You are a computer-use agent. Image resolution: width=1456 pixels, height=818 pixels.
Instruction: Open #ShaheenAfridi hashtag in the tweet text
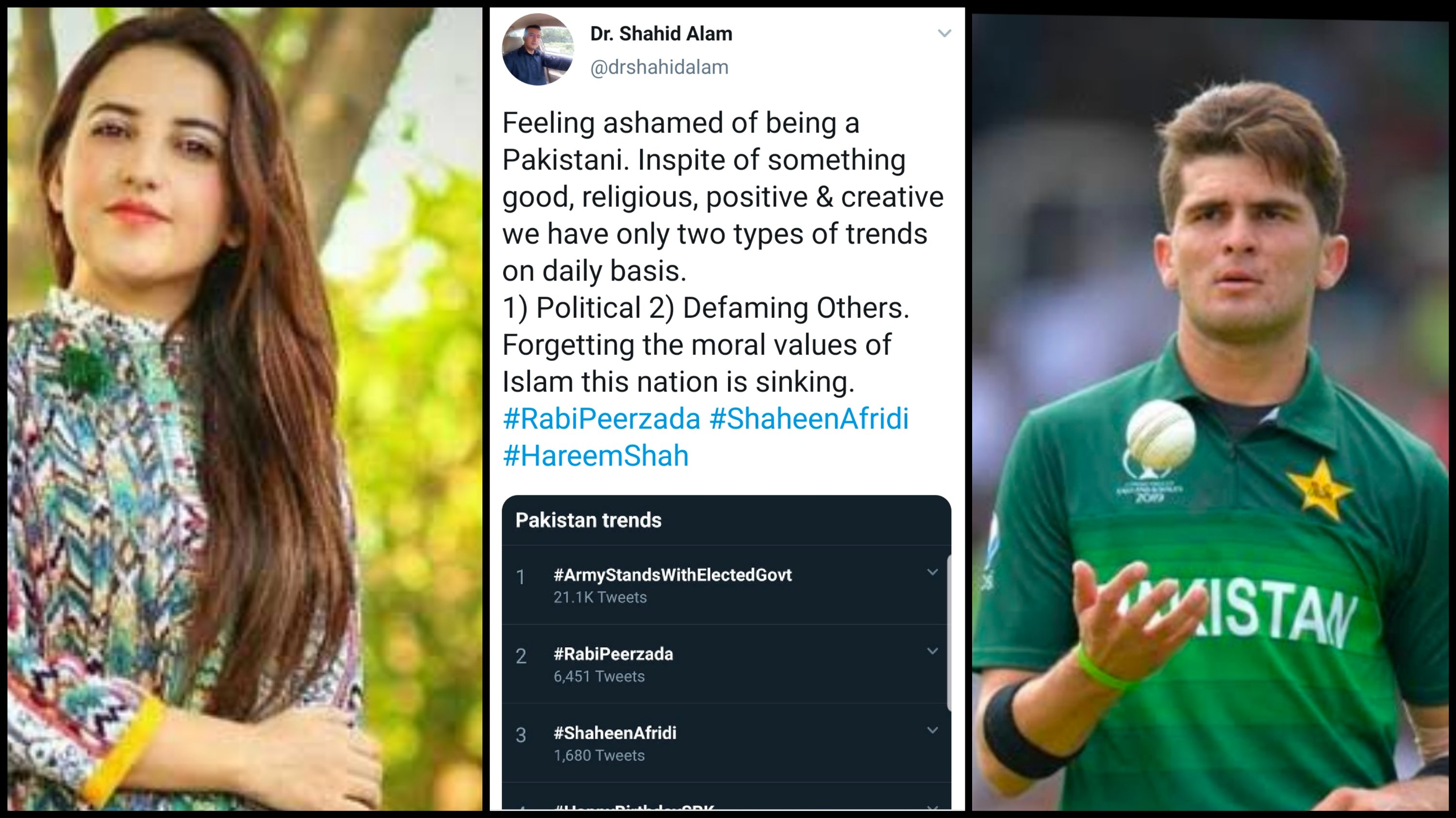pos(809,419)
